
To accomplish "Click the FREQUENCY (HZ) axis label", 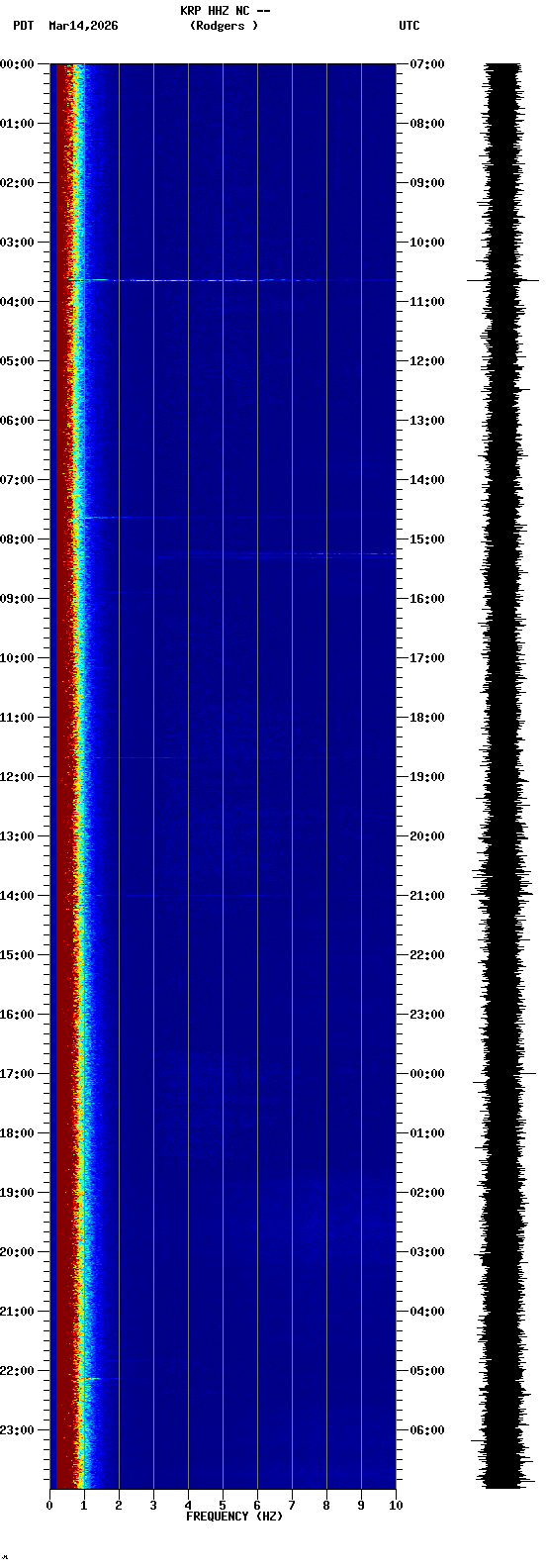I will coord(234,1517).
